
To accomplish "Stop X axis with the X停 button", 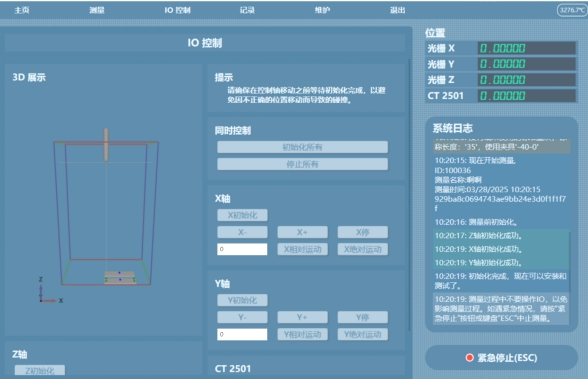I will pyautogui.click(x=363, y=232).
